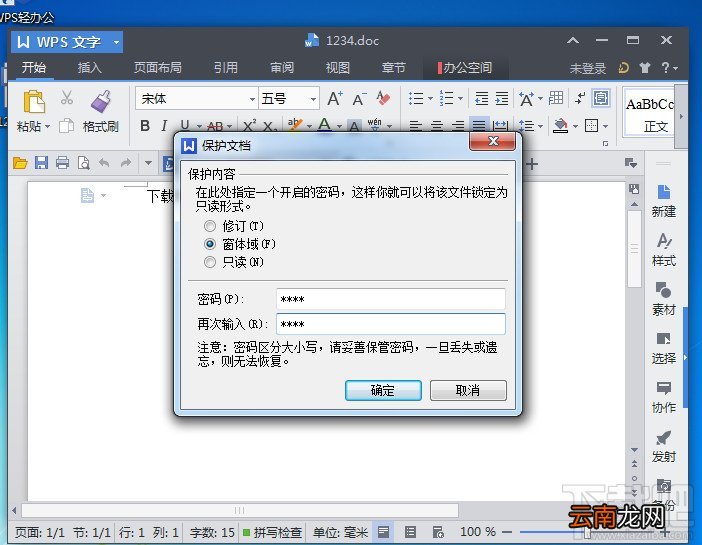Open the 选择 sidebar panel

click(664, 348)
